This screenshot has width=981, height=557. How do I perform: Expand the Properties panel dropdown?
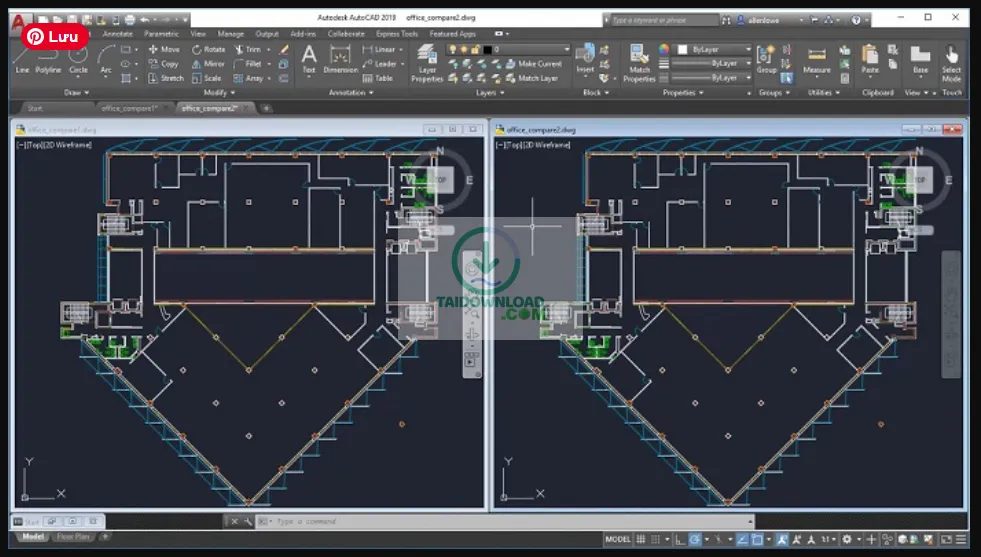683,93
